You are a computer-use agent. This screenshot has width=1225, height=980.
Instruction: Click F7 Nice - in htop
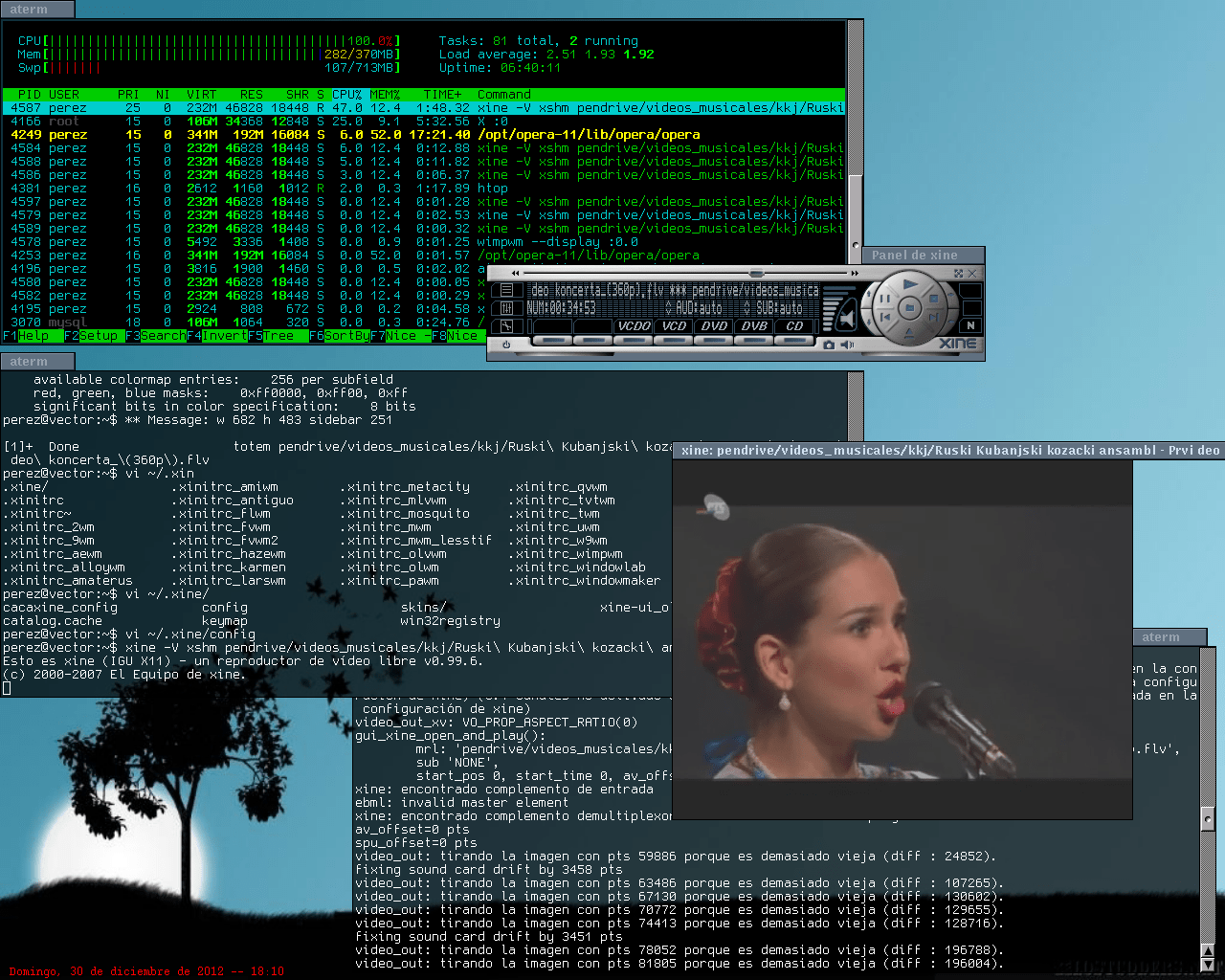pyautogui.click(x=401, y=336)
